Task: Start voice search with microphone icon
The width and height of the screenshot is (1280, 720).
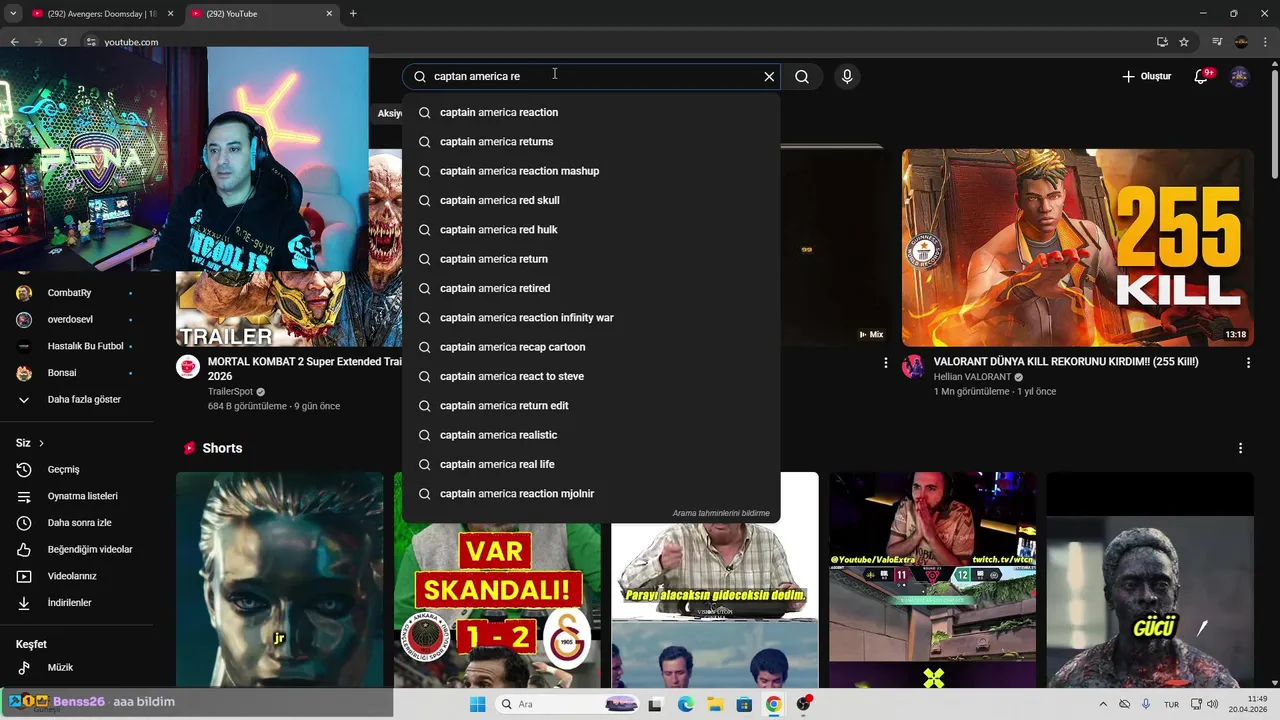Action: (847, 76)
